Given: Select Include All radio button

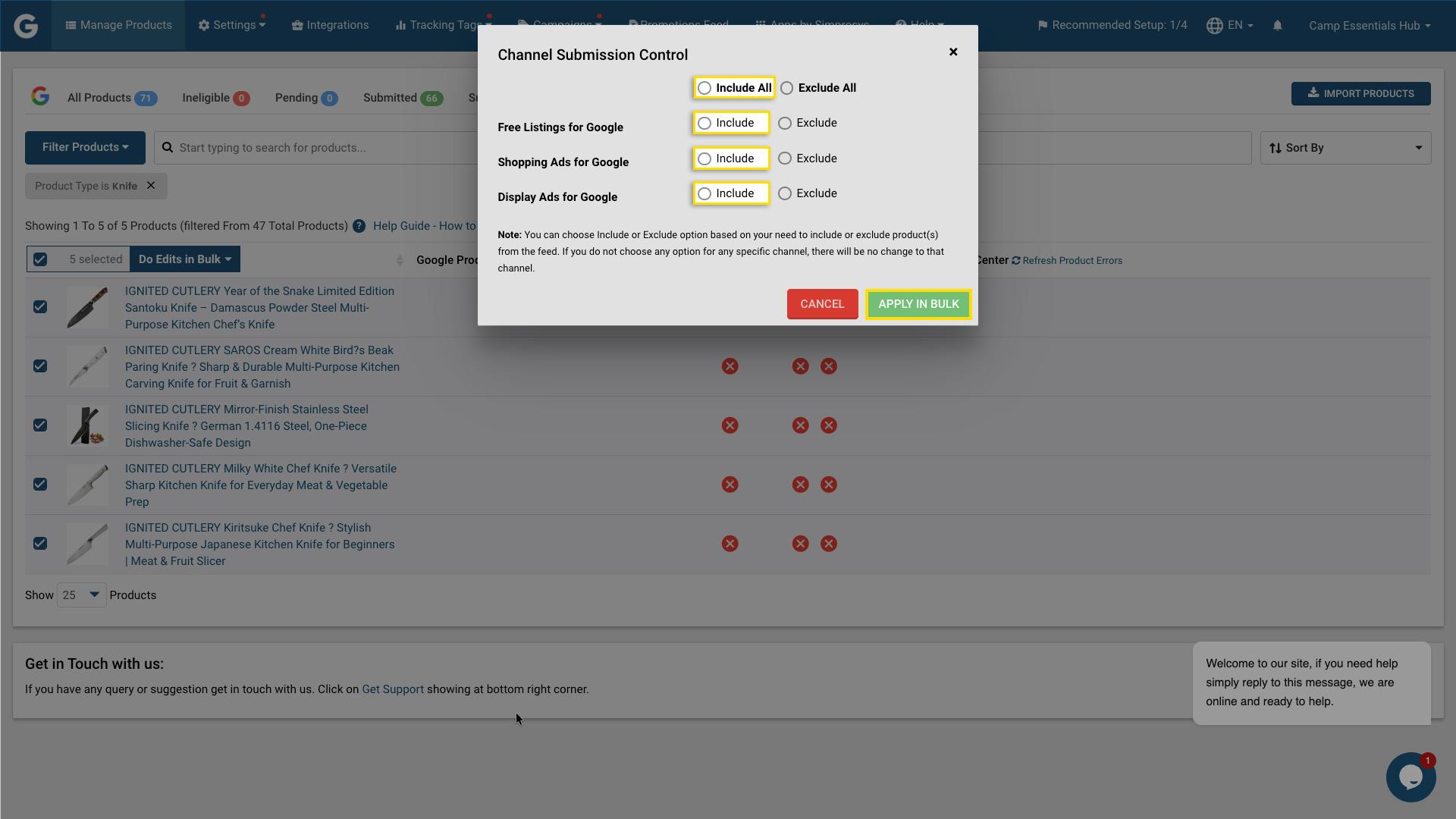Looking at the screenshot, I should 705,87.
